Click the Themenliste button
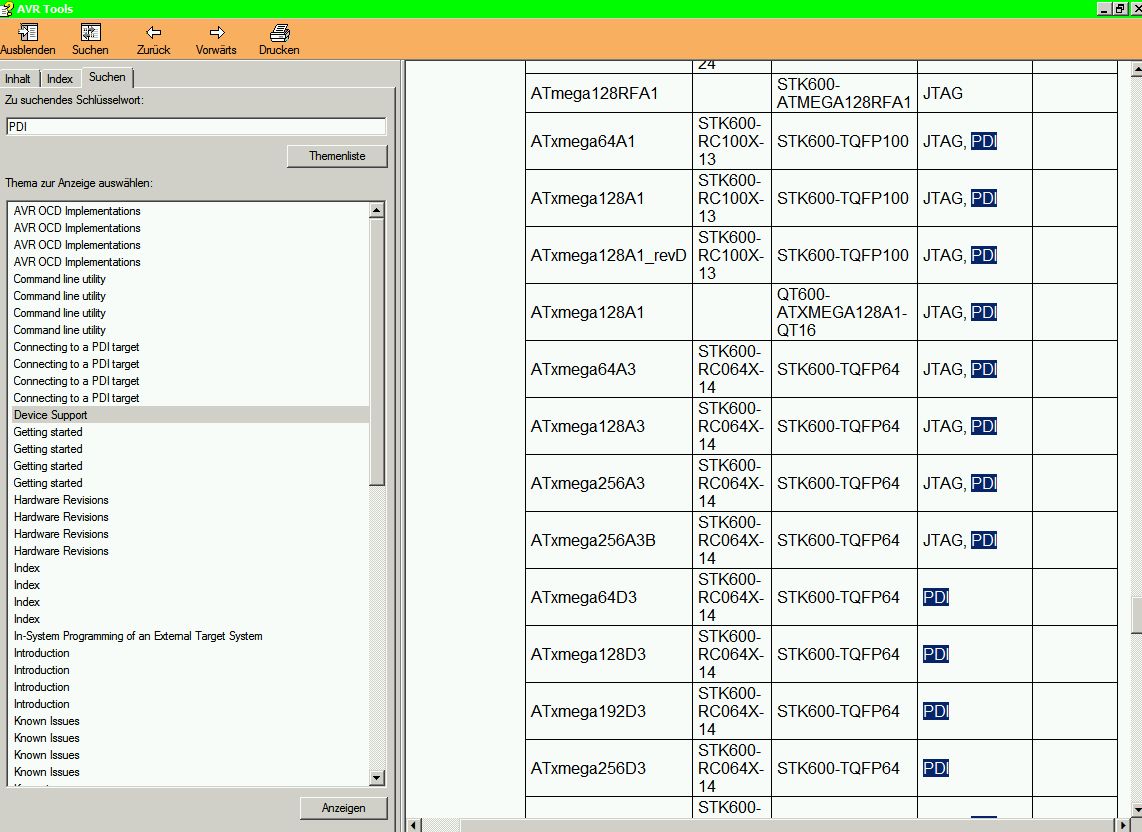This screenshot has height=832, width=1142. [337, 156]
